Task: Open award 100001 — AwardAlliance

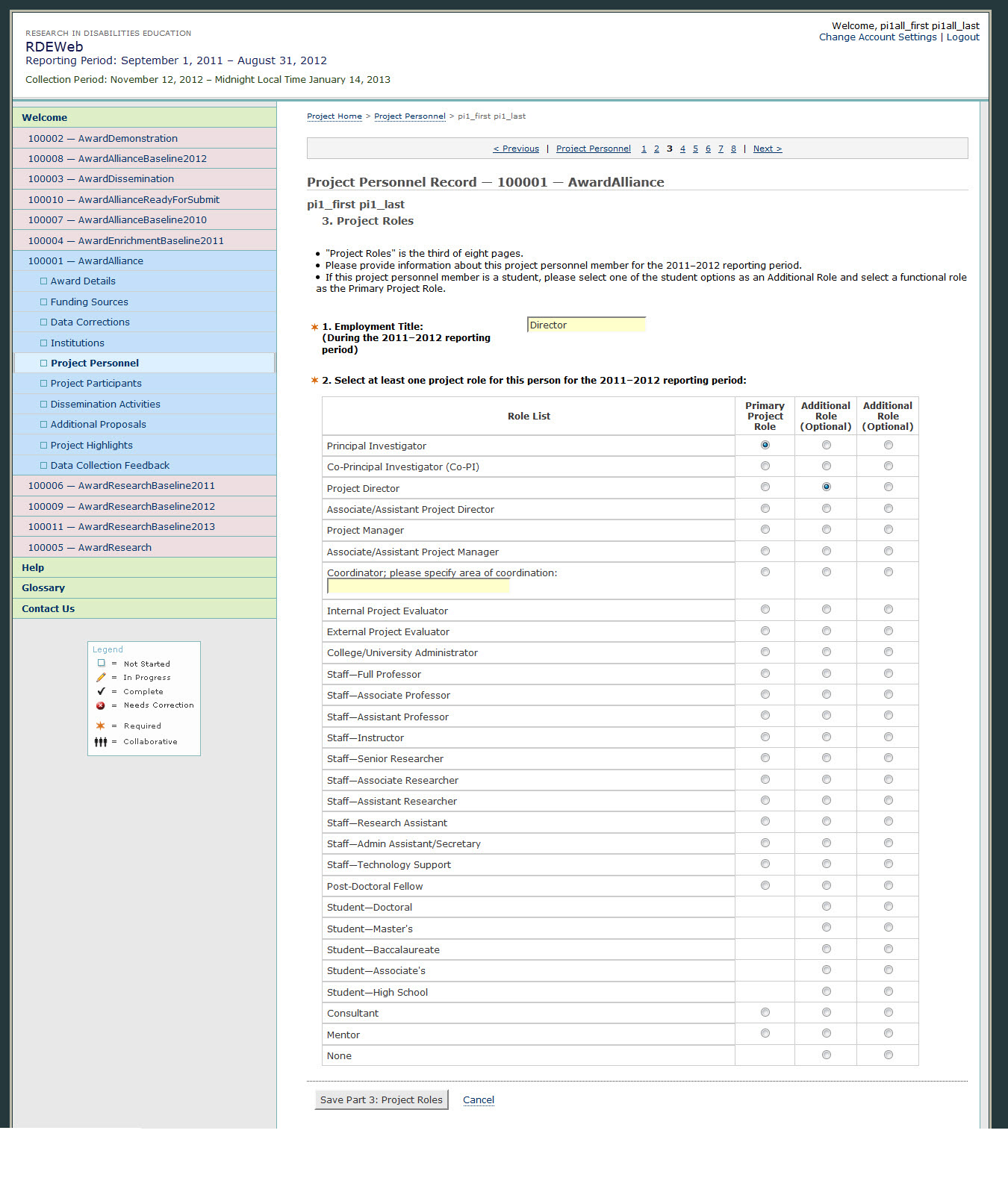Action: [x=144, y=260]
